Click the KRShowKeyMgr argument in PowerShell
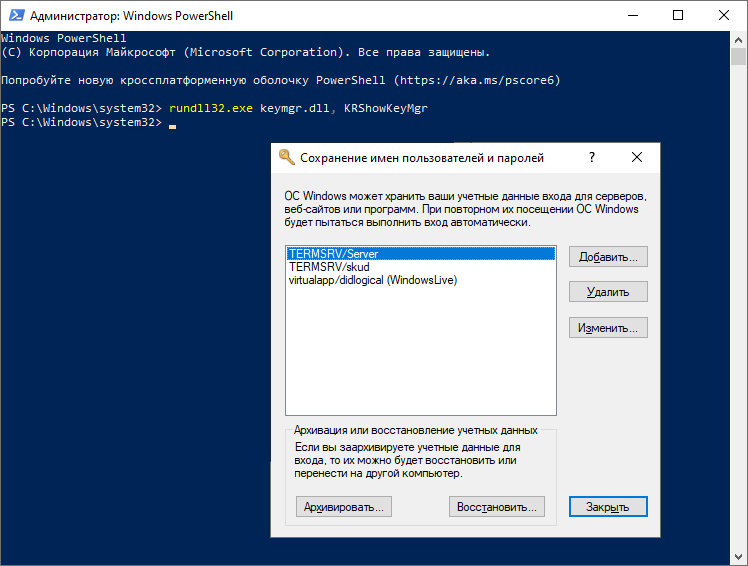 (385, 108)
